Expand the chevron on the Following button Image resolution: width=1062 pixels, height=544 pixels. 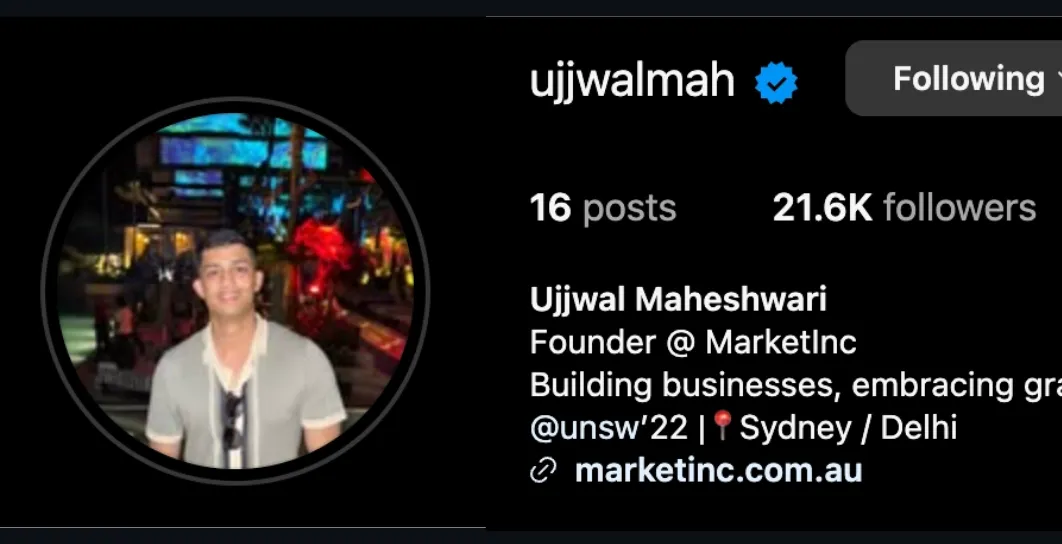1059,80
